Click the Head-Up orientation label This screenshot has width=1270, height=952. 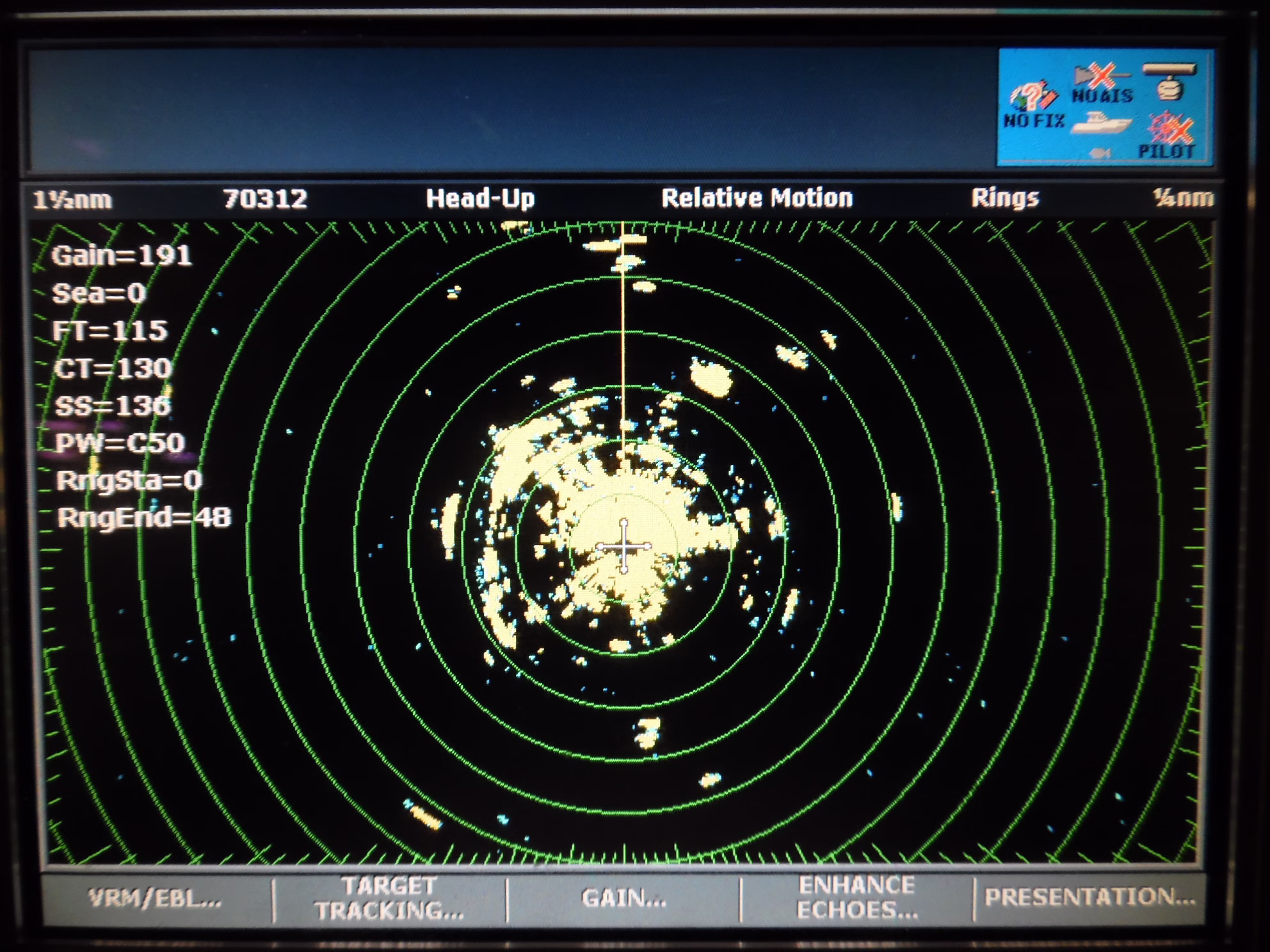point(480,198)
